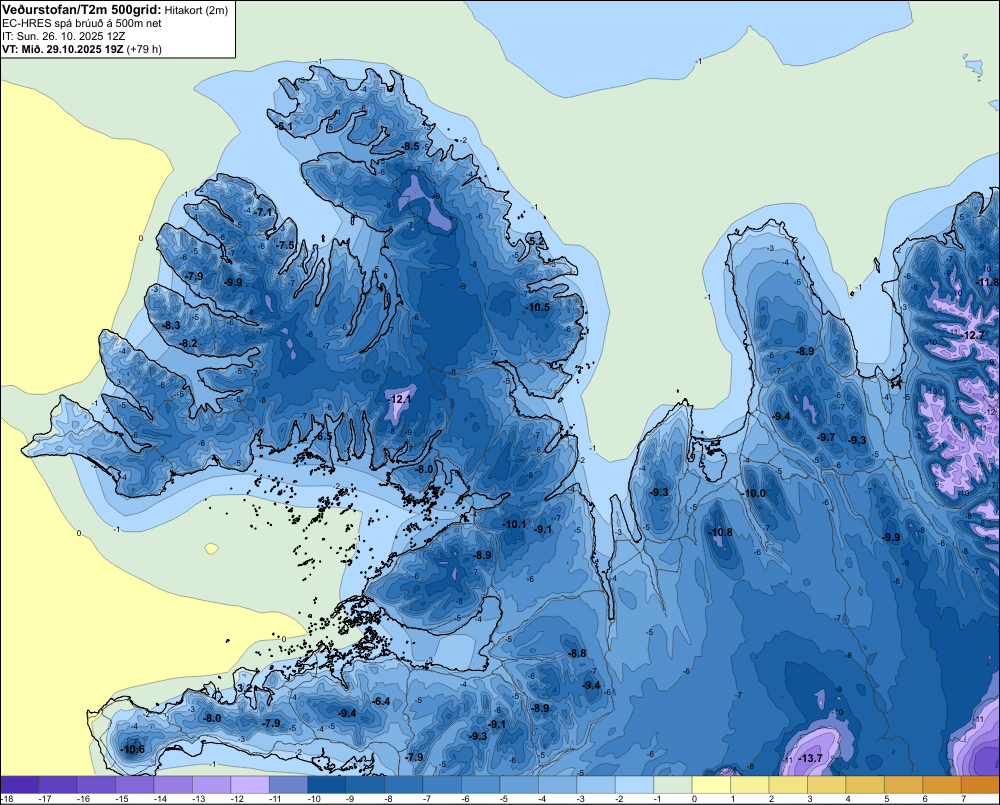Click the 'VT: Mið. 29.10.2025 19Z' valid time line
Screen dimensions: 1000x805
[62, 49]
